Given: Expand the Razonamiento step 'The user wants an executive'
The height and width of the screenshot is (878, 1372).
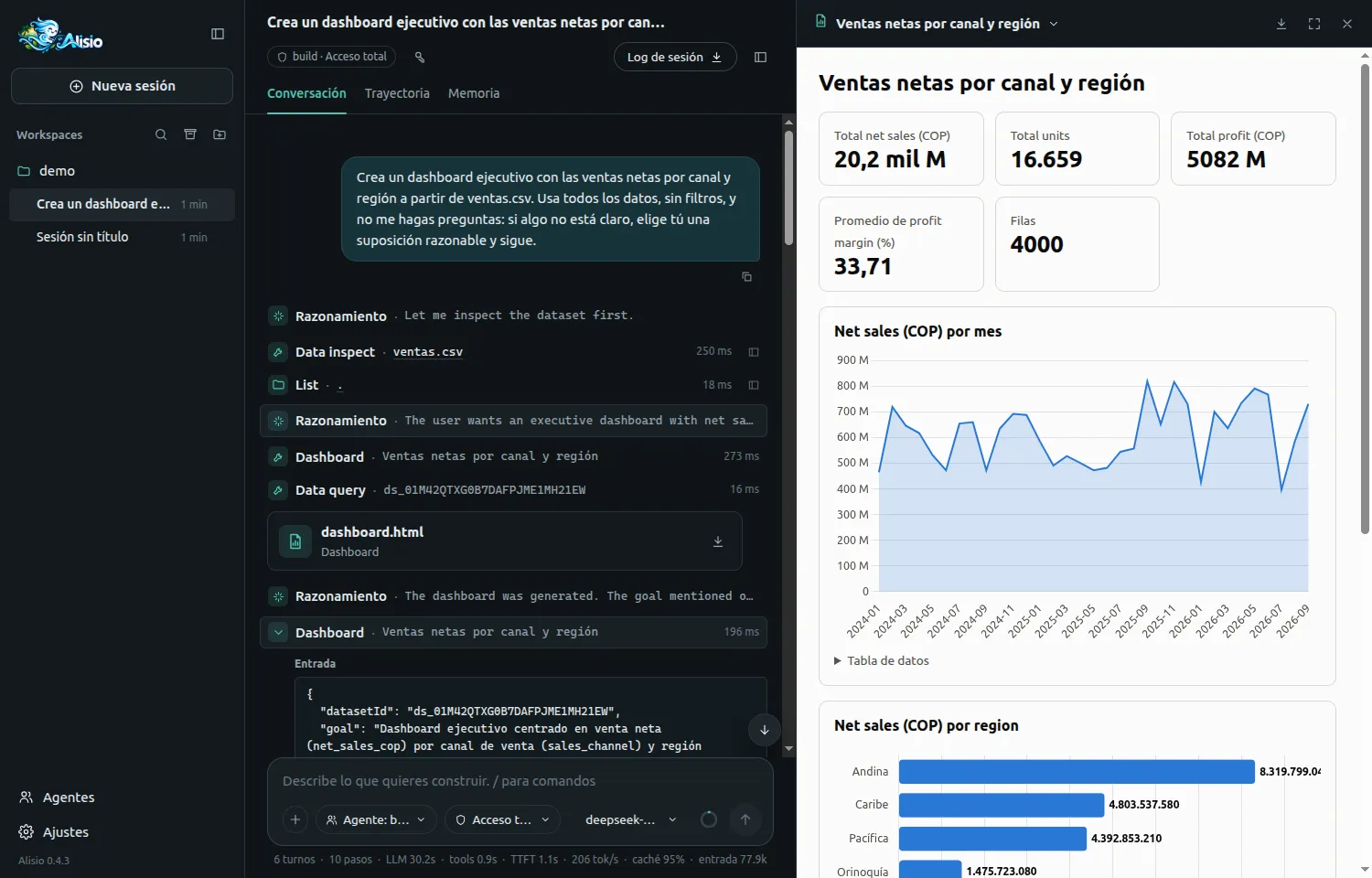Looking at the screenshot, I should pyautogui.click(x=513, y=421).
